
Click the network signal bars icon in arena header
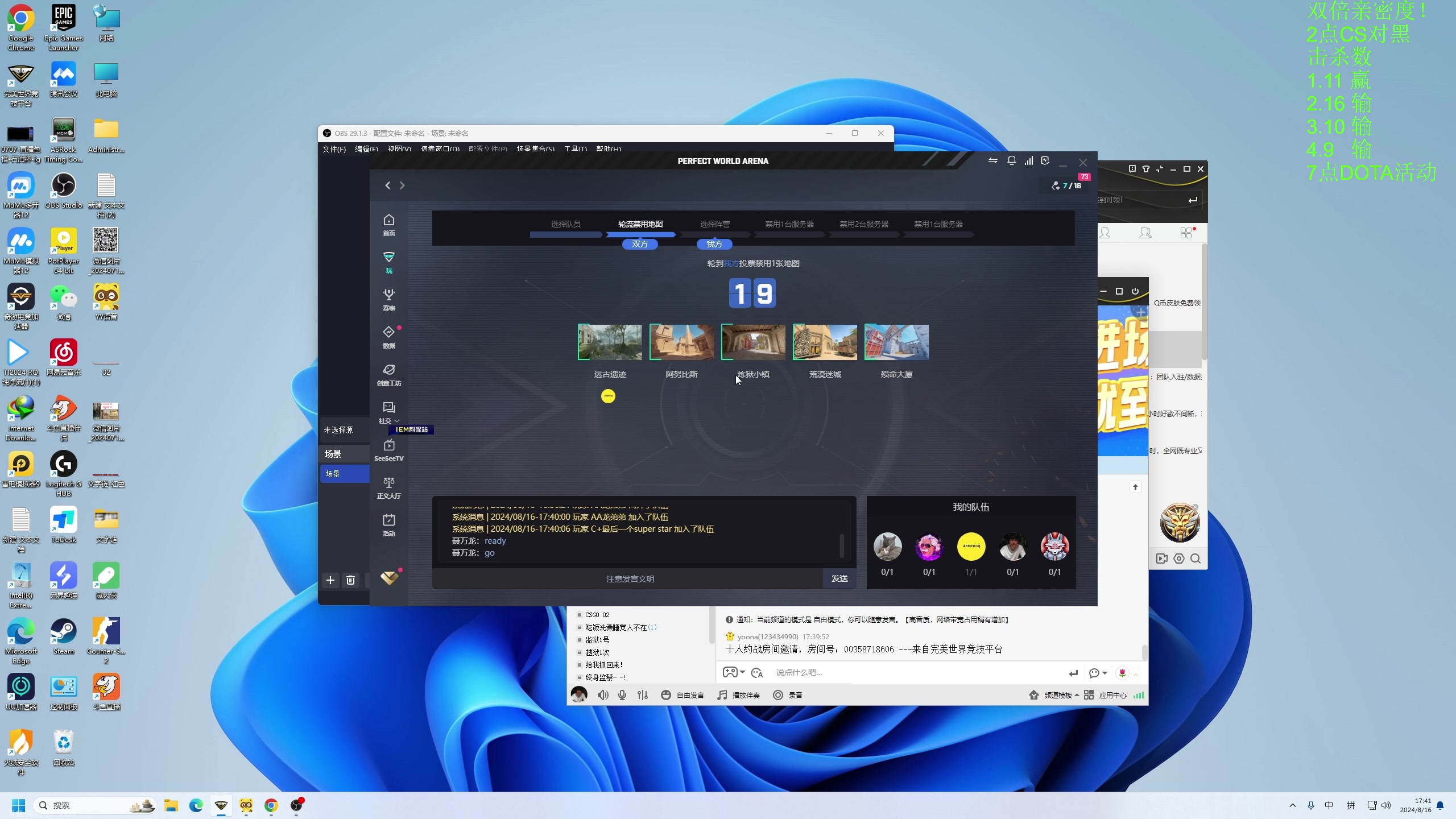click(x=1028, y=161)
